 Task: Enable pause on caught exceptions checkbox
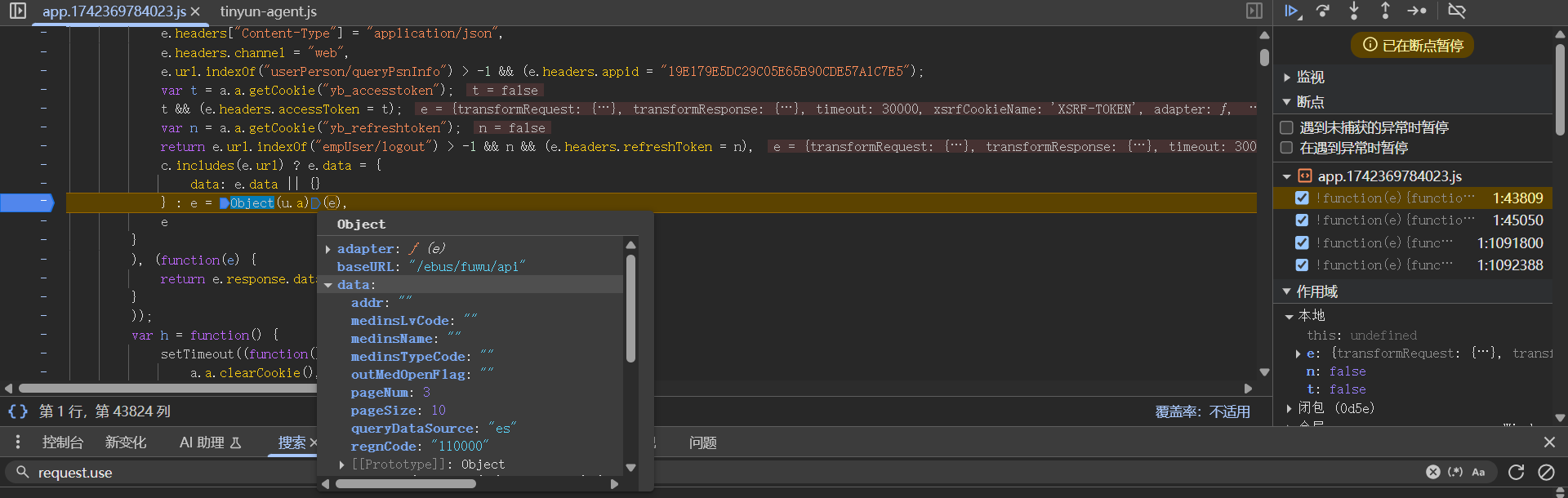pos(1286,148)
